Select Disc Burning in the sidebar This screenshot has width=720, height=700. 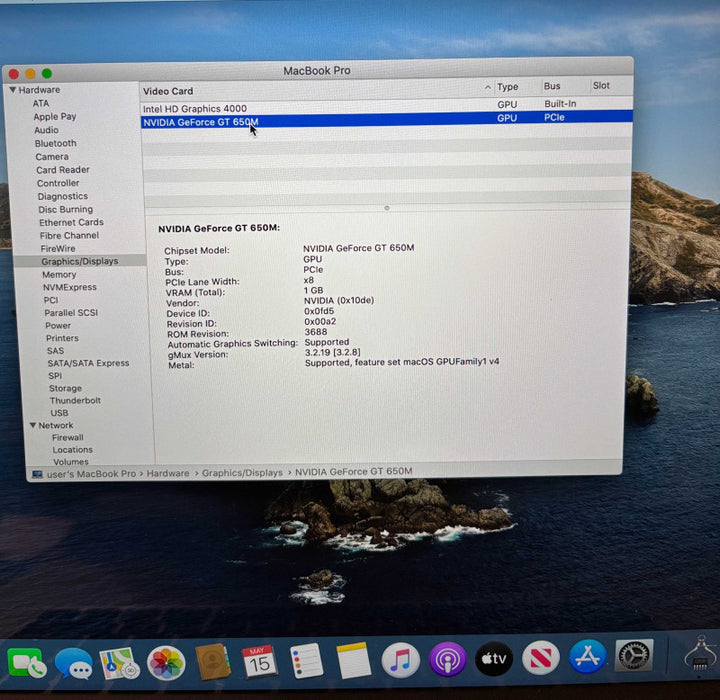tap(66, 209)
